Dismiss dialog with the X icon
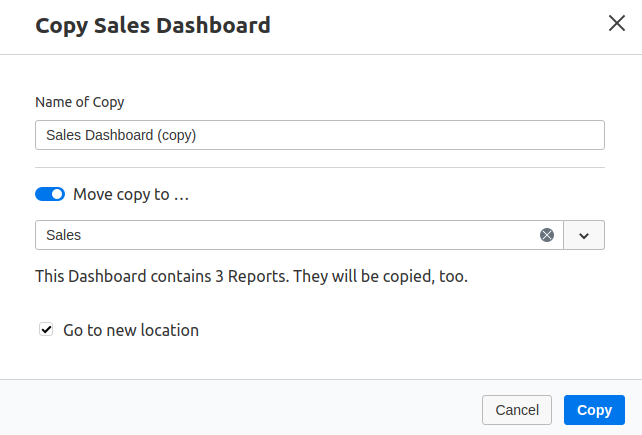Viewport: 642px width, 435px height. (617, 23)
